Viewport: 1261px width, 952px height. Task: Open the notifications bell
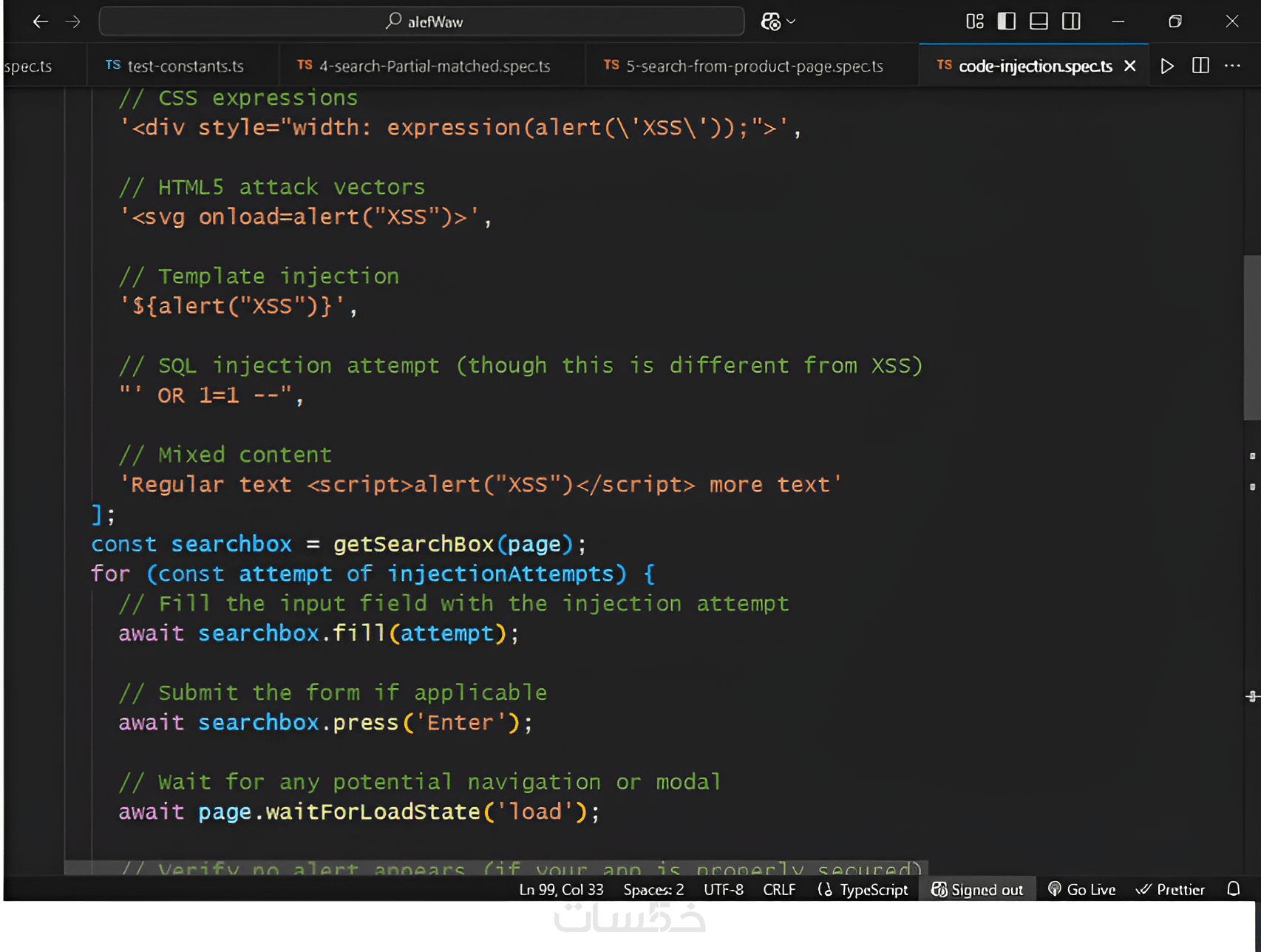pyautogui.click(x=1233, y=889)
